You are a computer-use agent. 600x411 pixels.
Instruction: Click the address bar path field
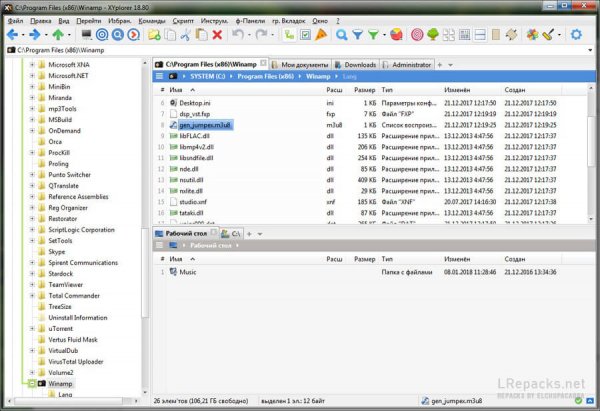click(297, 50)
